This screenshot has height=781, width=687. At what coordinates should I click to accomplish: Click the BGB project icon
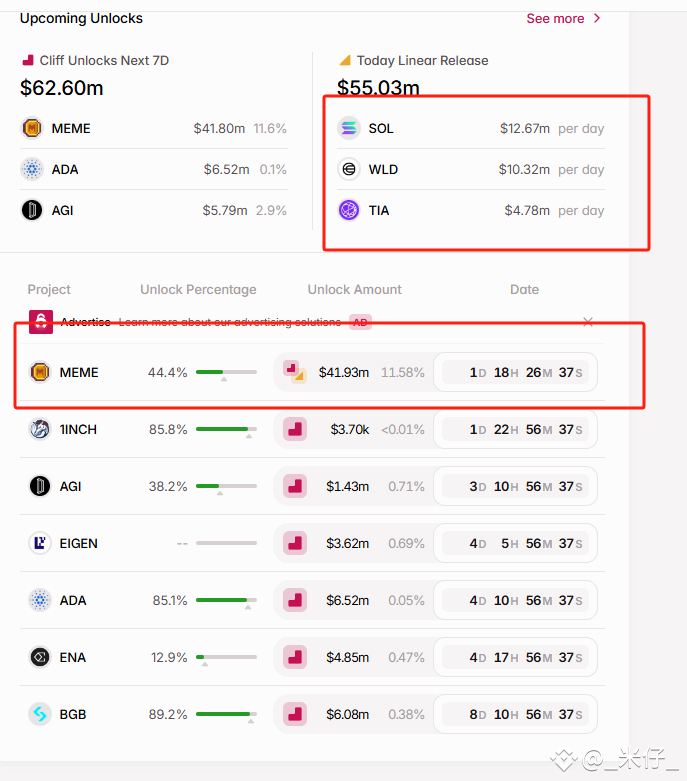click(40, 714)
